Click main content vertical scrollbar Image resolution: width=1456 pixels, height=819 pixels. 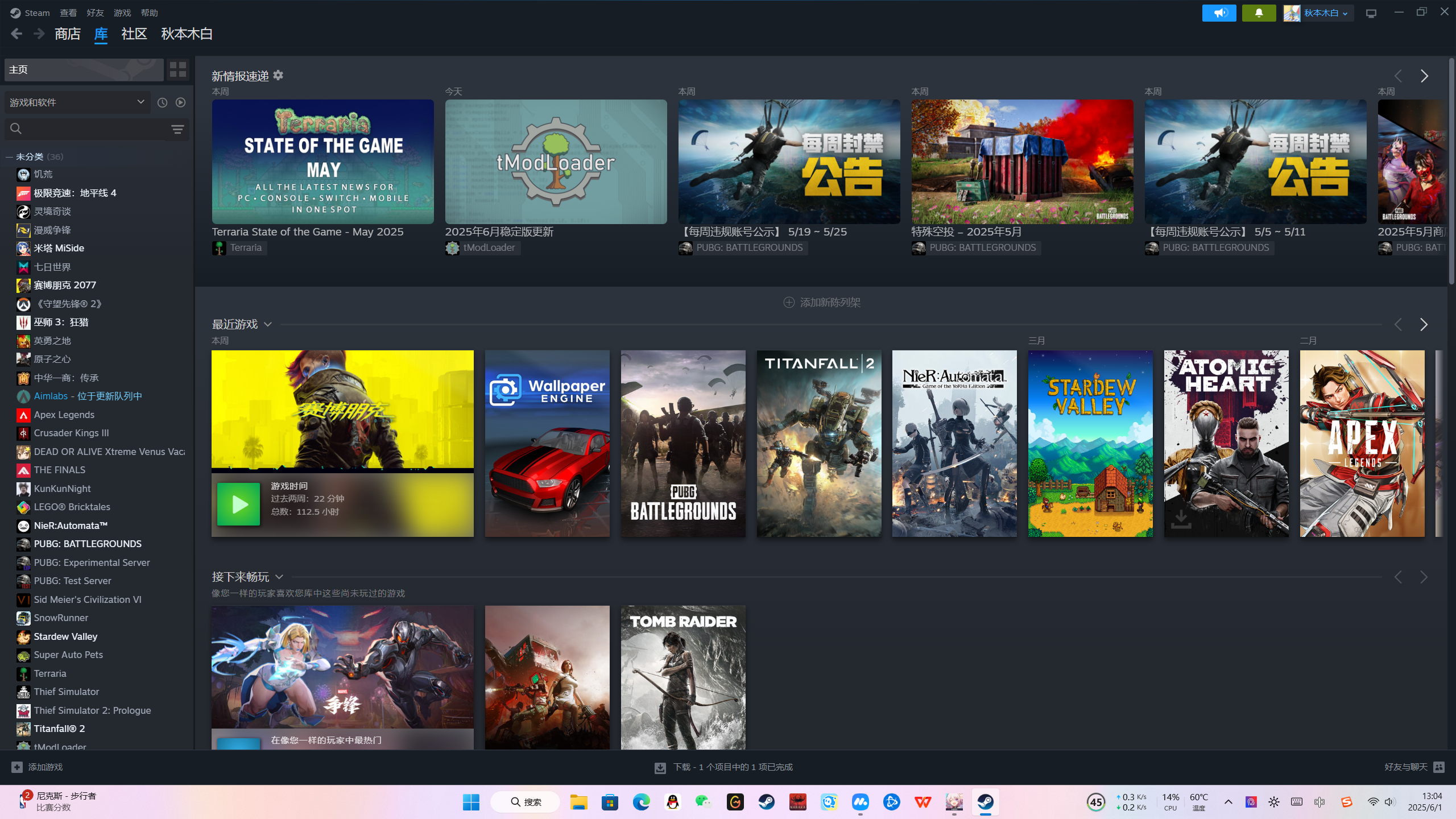tap(1450, 171)
